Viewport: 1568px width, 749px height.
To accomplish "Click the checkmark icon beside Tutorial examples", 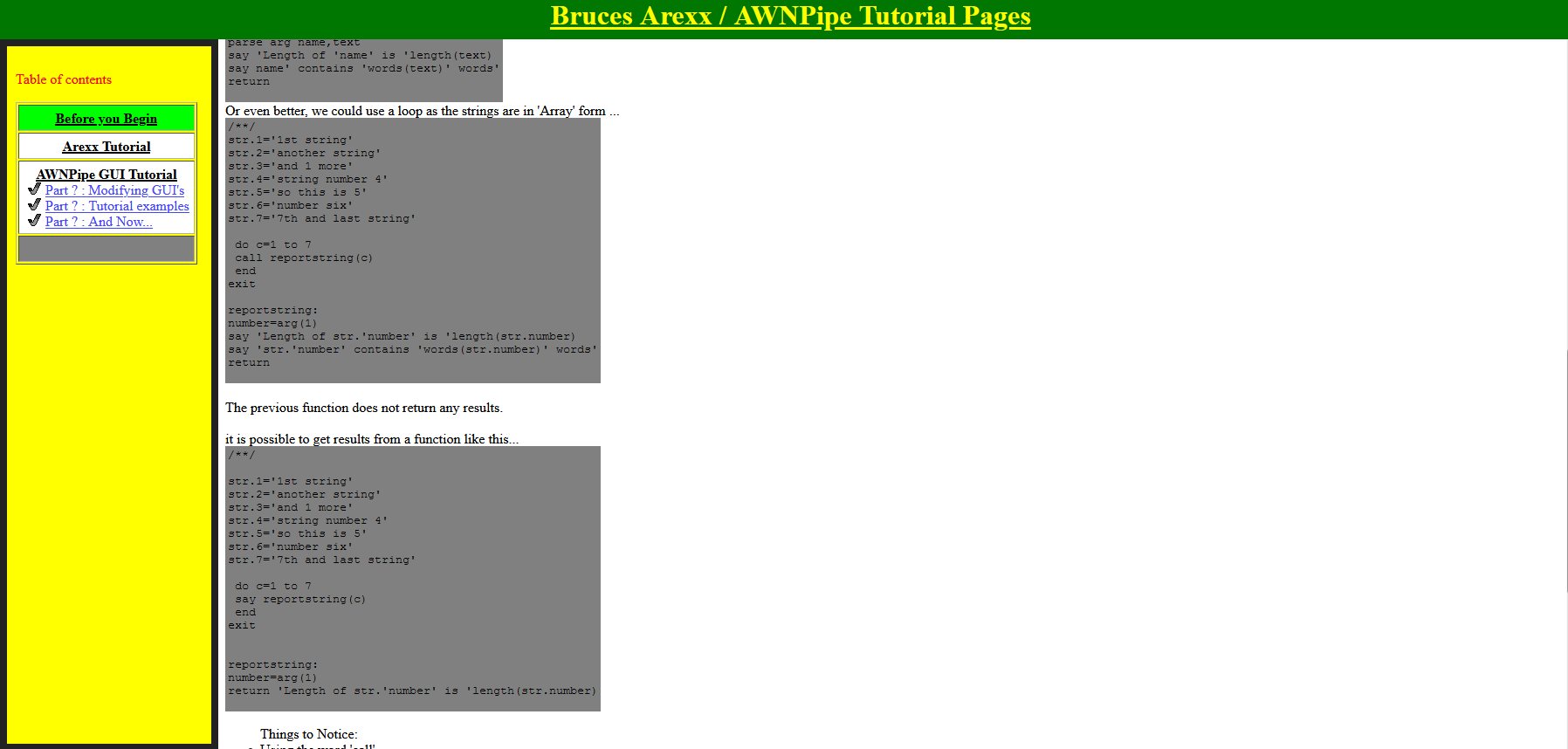I will pos(34,204).
